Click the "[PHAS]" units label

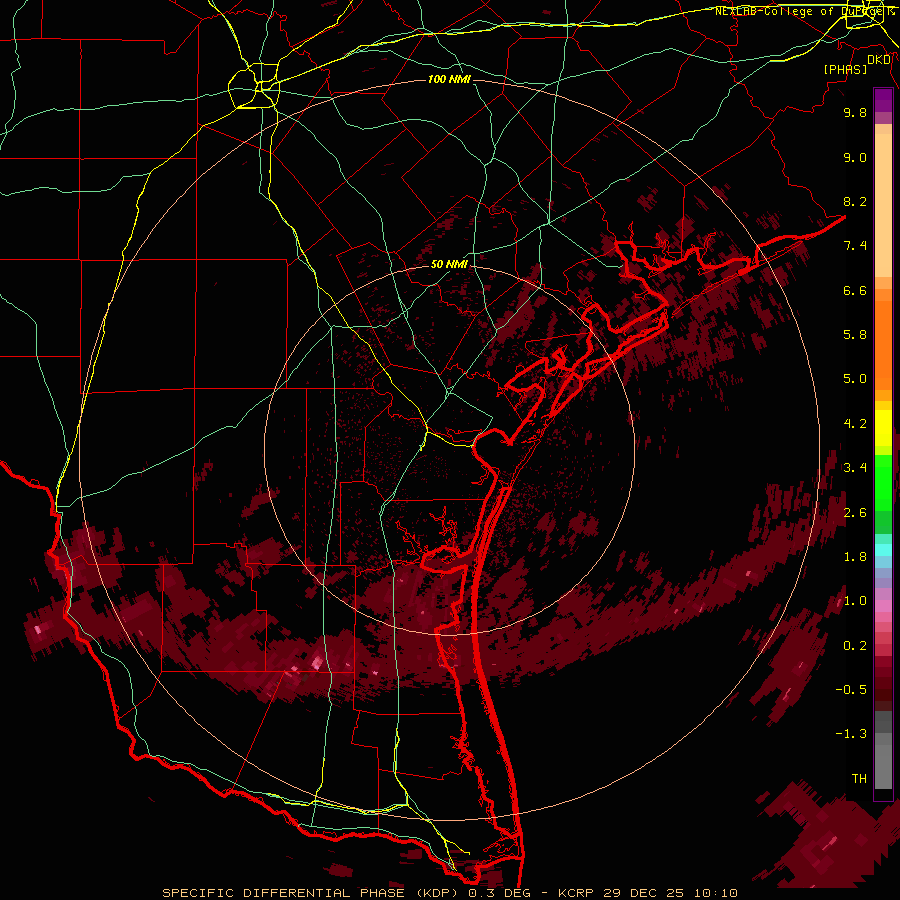tap(845, 70)
